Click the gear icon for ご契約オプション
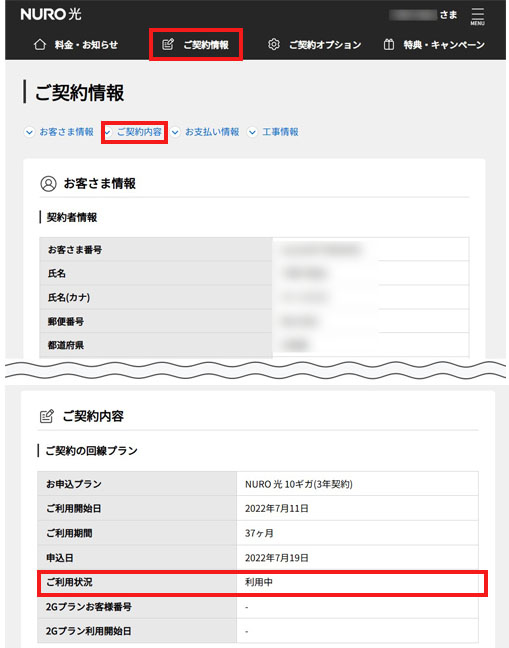This screenshot has height=648, width=509. (274, 44)
